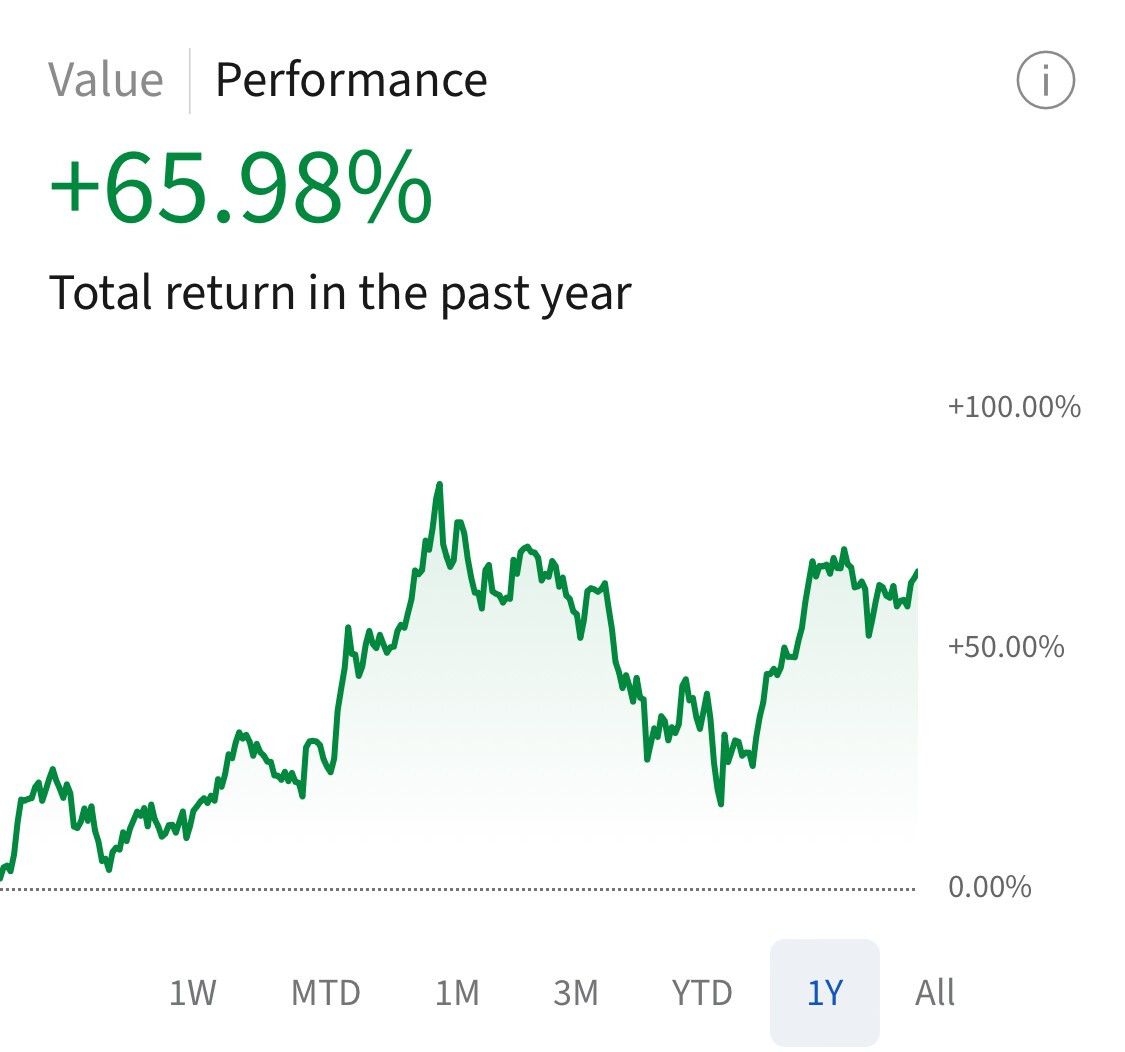
Task: Click the highlighted 1Y range button
Action: (825, 993)
